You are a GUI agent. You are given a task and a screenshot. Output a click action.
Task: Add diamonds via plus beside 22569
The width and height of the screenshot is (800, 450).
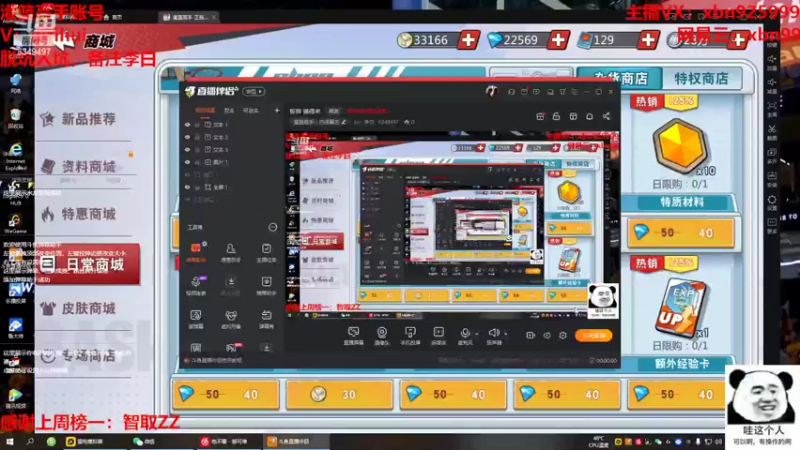click(558, 40)
